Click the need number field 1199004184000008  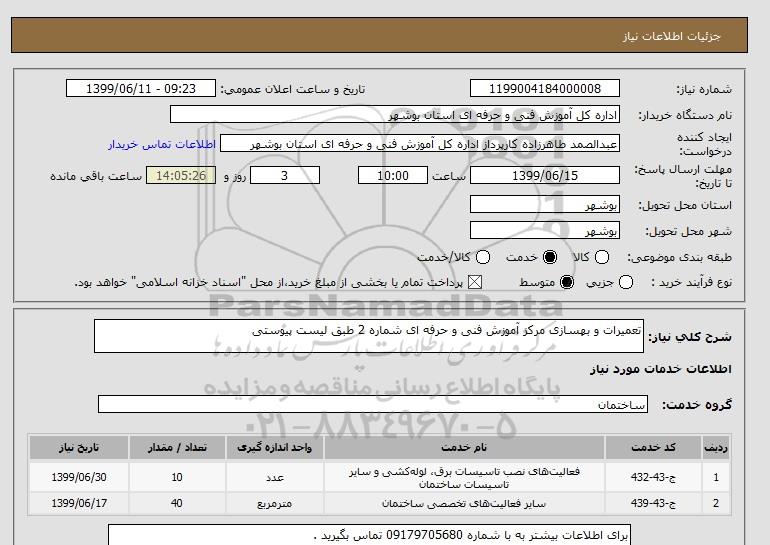[545, 88]
